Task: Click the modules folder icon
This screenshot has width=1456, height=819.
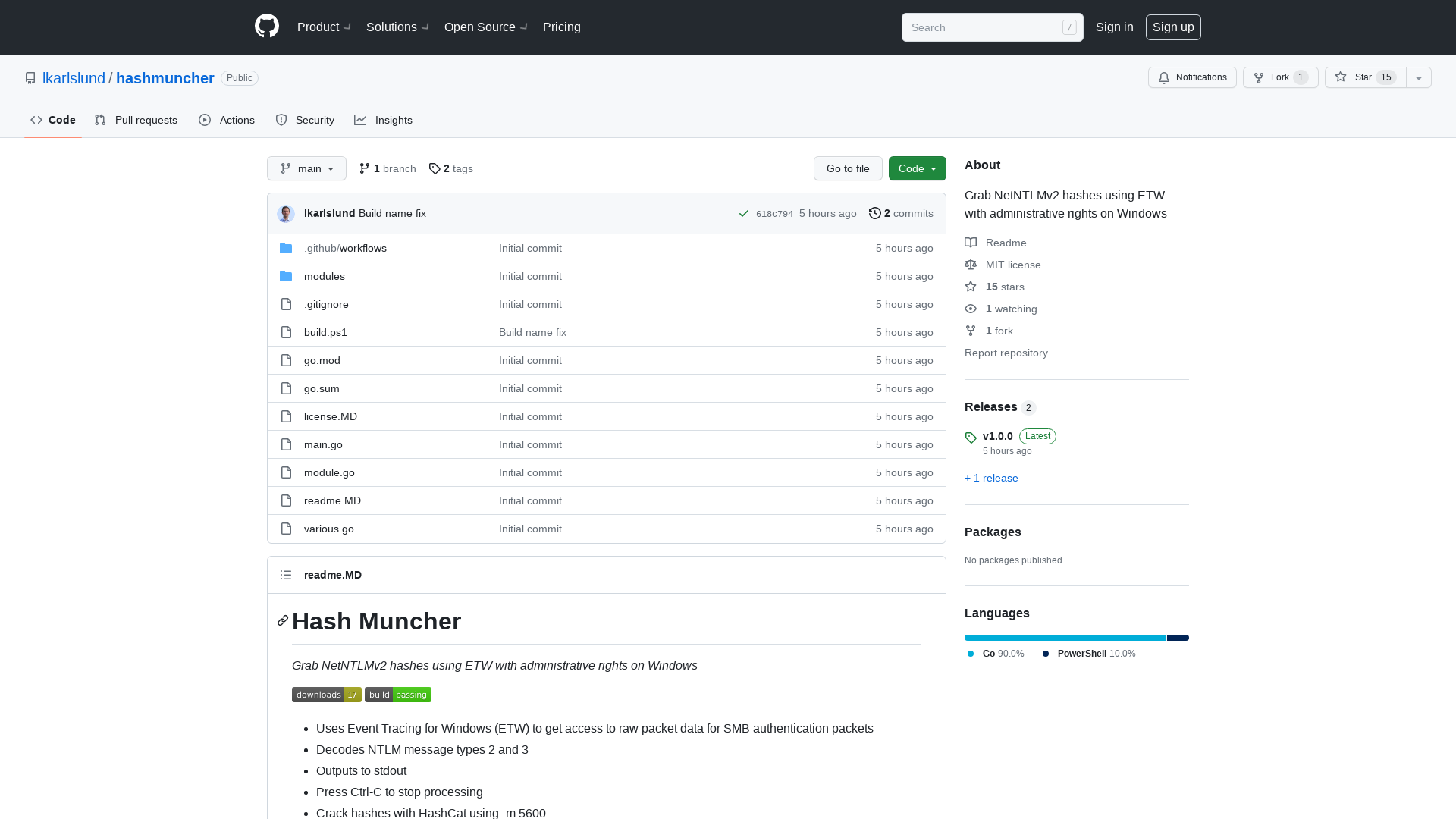Action: pyautogui.click(x=286, y=277)
